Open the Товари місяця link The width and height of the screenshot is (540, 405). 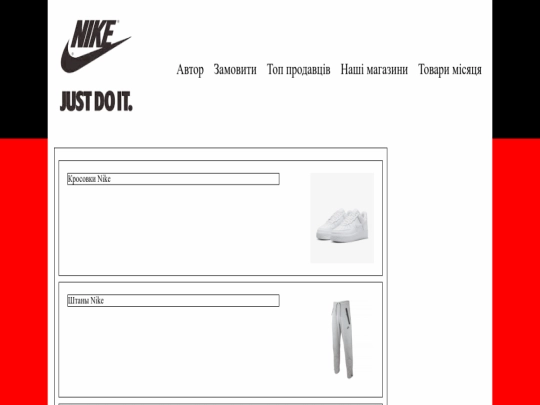point(450,70)
